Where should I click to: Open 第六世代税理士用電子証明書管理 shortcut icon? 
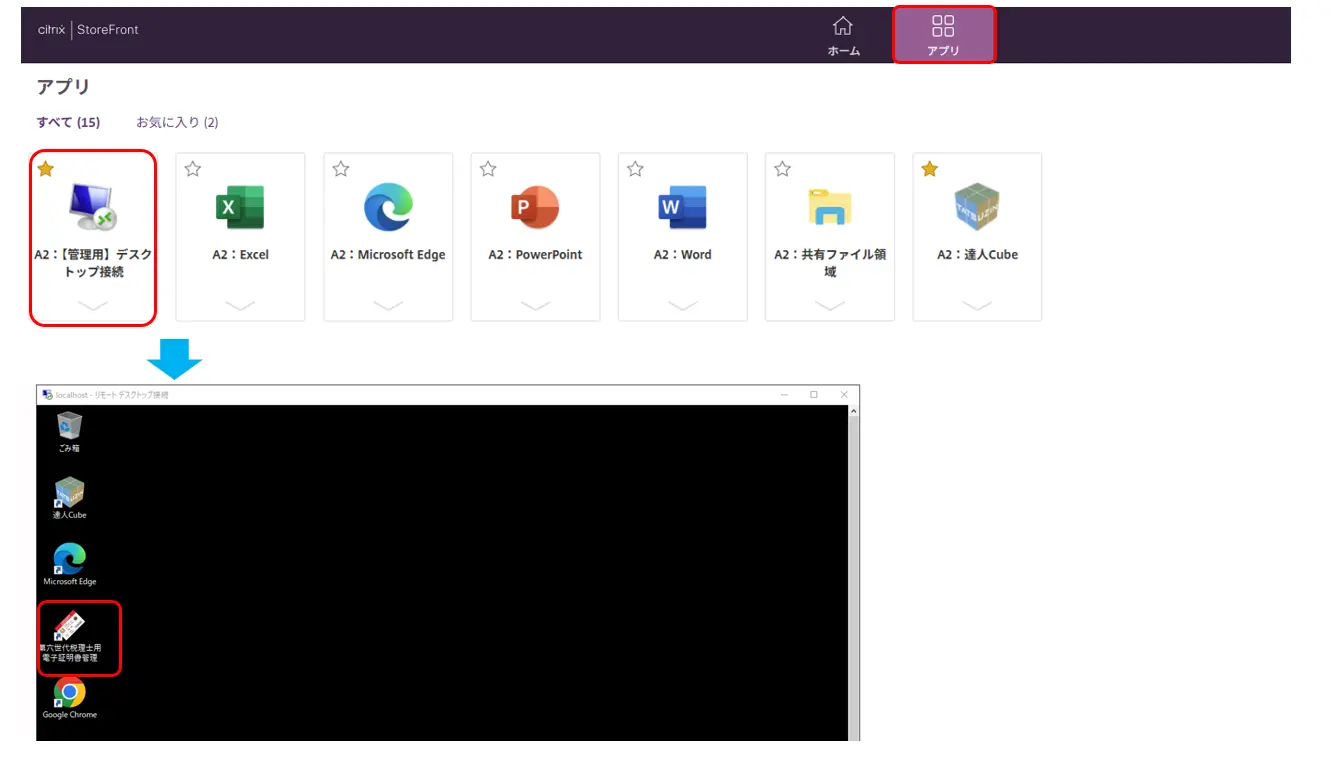(x=69, y=637)
